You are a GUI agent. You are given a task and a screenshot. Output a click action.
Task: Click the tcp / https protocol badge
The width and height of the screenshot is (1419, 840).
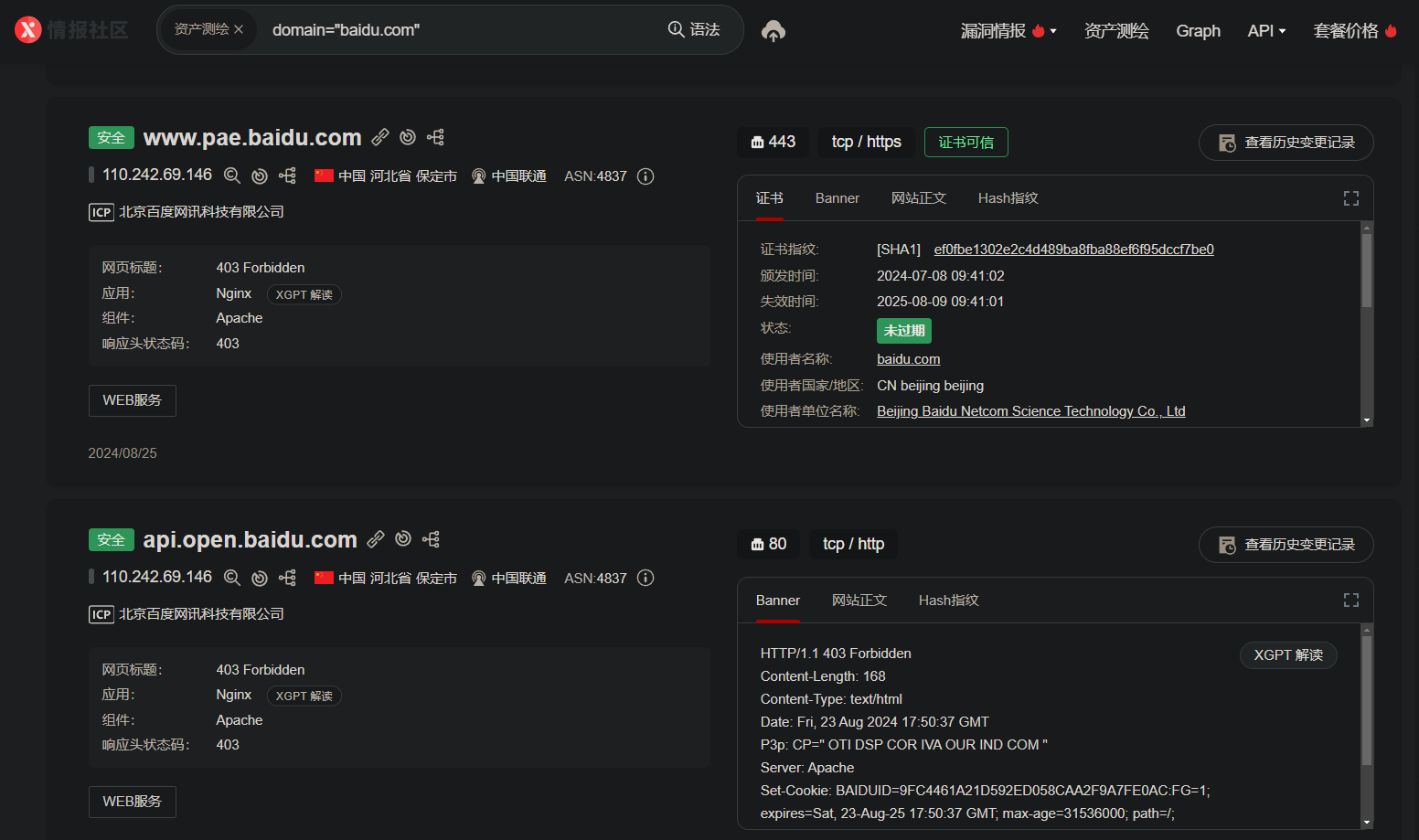pos(867,142)
